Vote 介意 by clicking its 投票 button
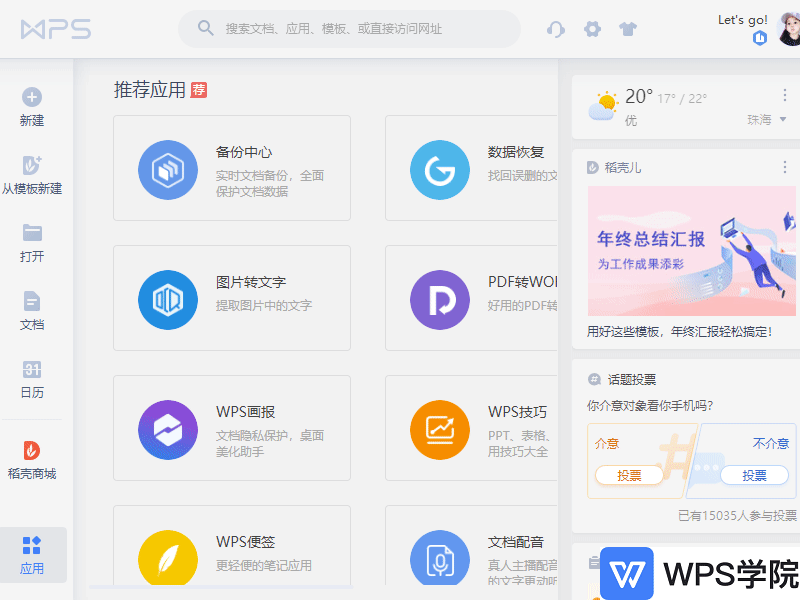The height and width of the screenshot is (600, 800). pyautogui.click(x=629, y=475)
